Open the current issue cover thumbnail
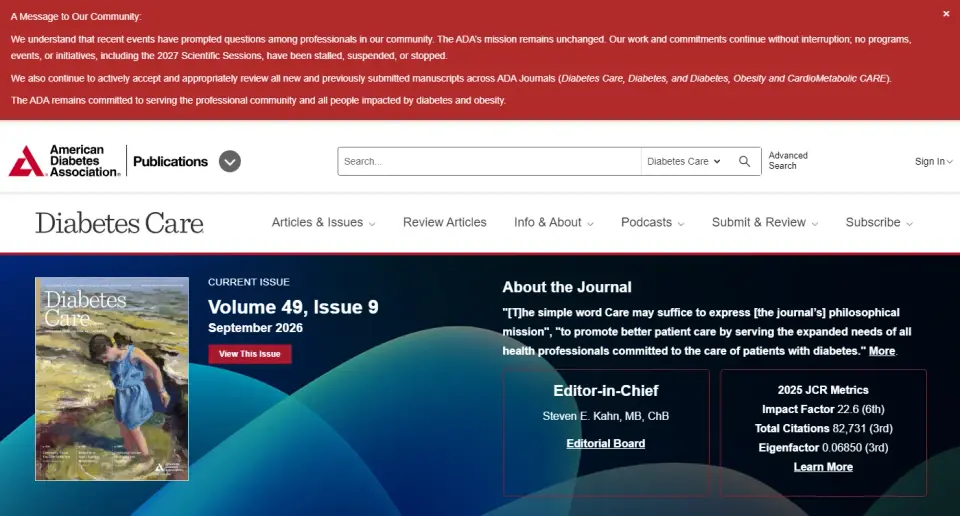 click(112, 379)
